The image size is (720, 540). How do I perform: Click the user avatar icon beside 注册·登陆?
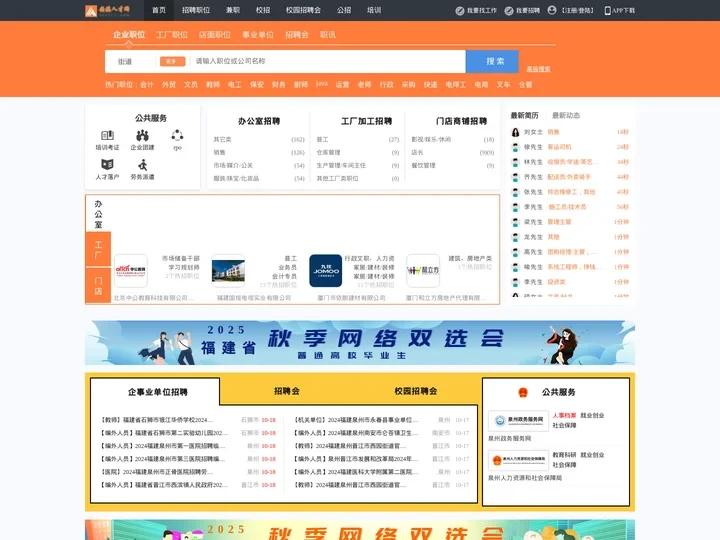pos(552,10)
